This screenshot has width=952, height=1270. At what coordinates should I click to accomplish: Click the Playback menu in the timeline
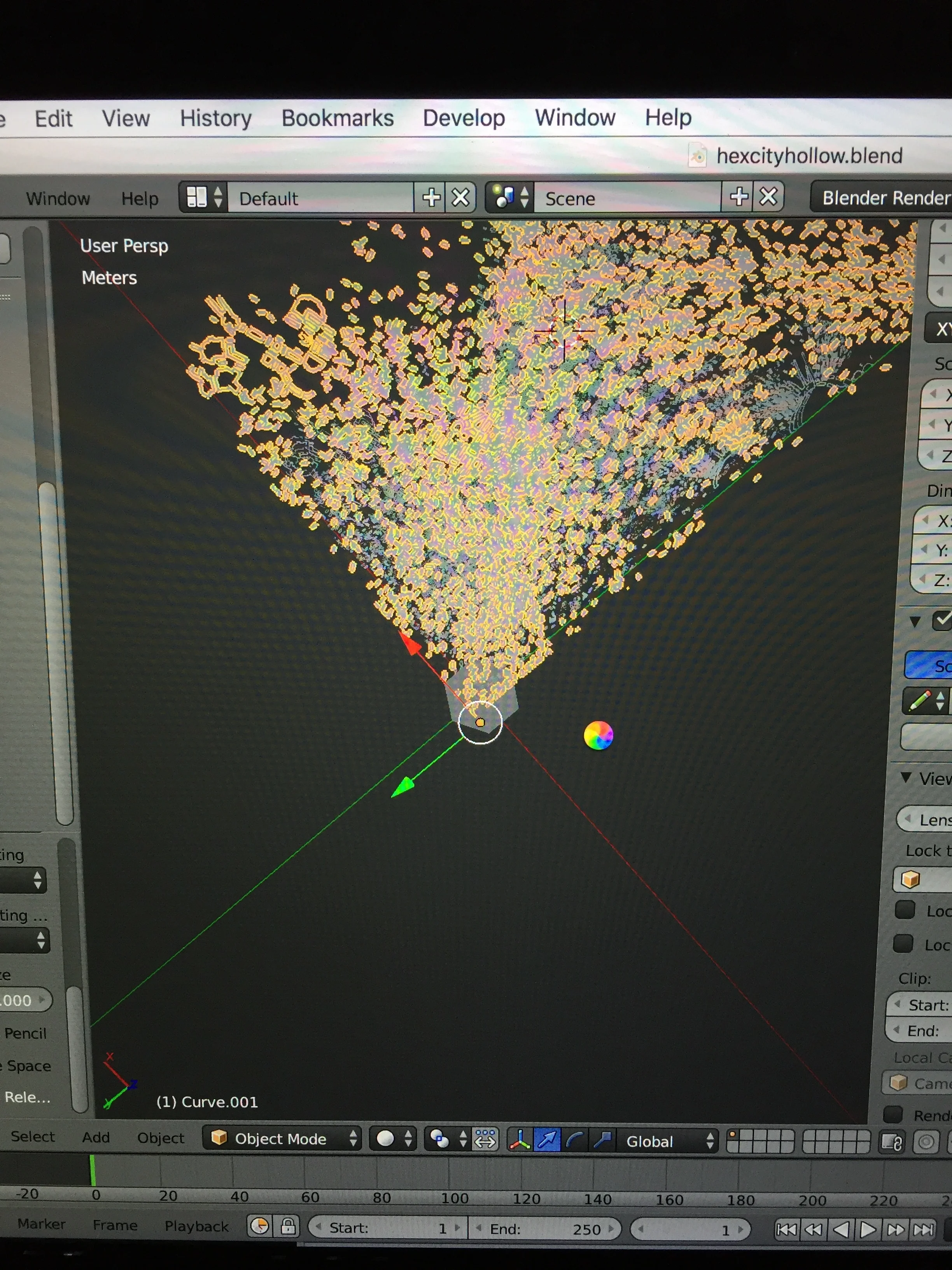[x=196, y=1226]
